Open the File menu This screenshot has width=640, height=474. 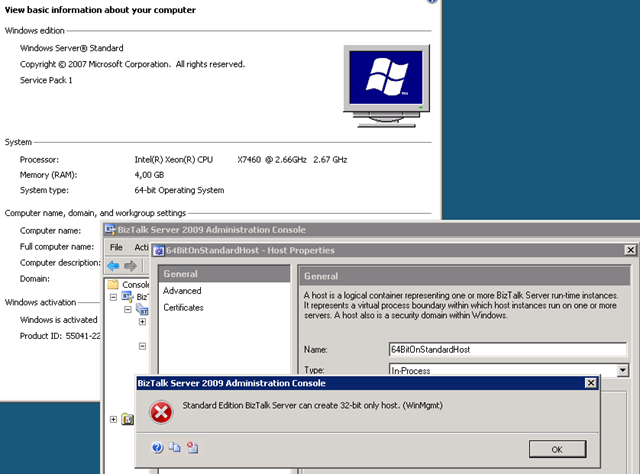(116, 247)
